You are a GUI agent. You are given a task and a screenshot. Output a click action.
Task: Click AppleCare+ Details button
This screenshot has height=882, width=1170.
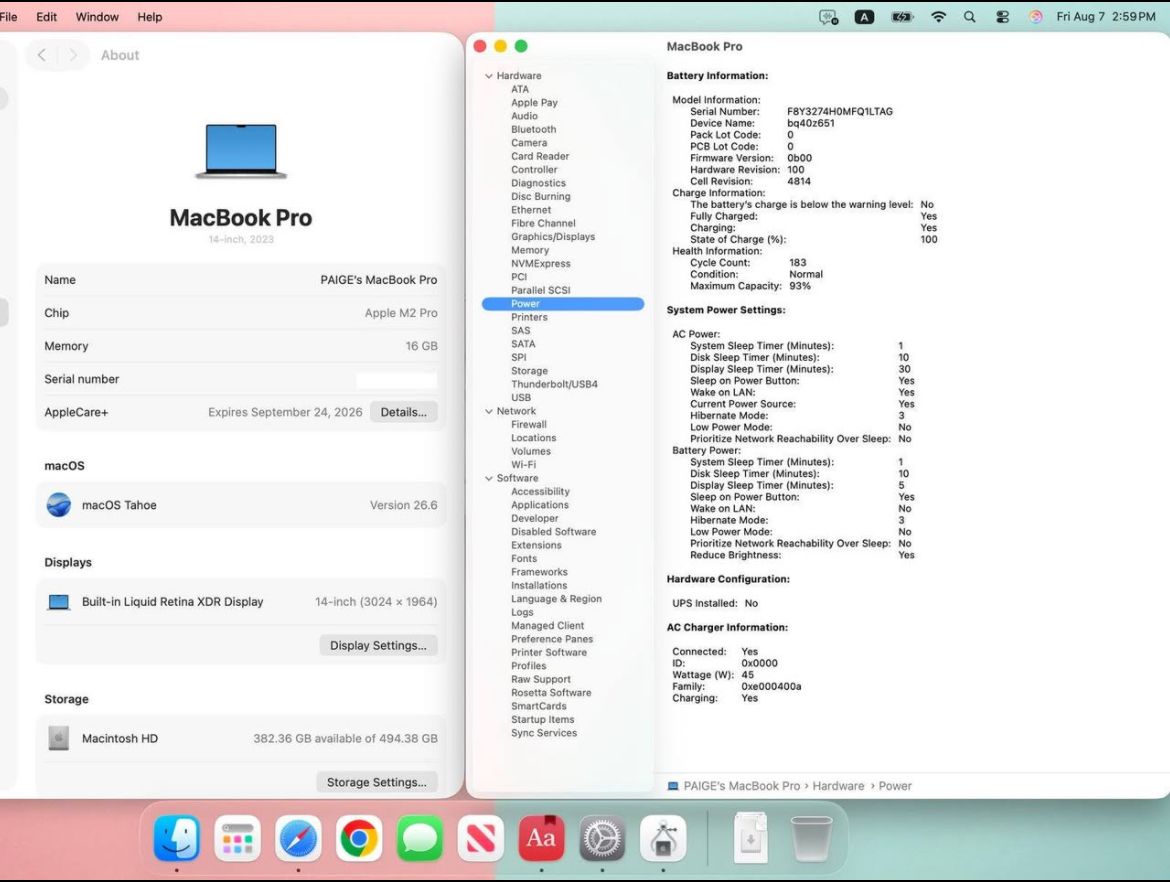[404, 412]
